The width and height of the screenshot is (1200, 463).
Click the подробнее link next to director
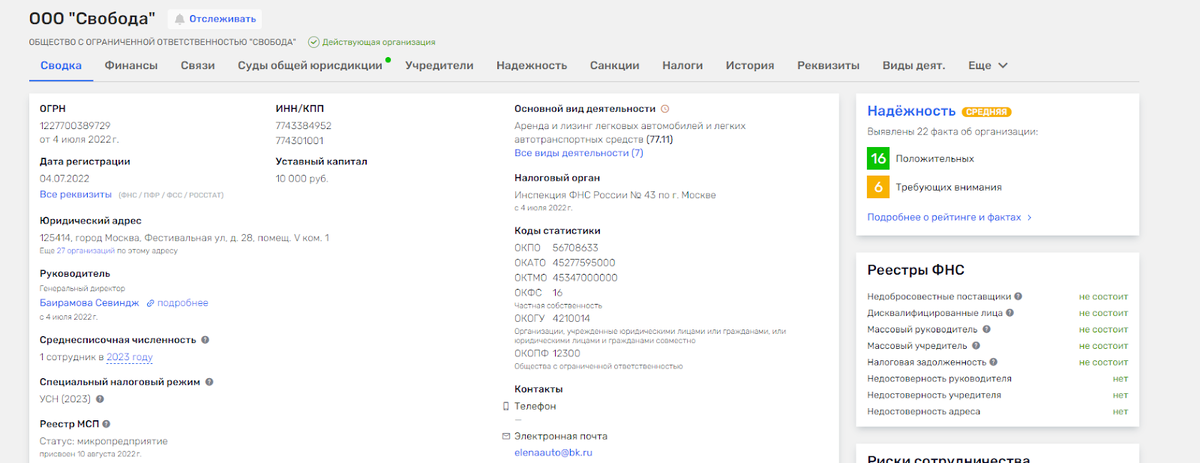pos(182,303)
